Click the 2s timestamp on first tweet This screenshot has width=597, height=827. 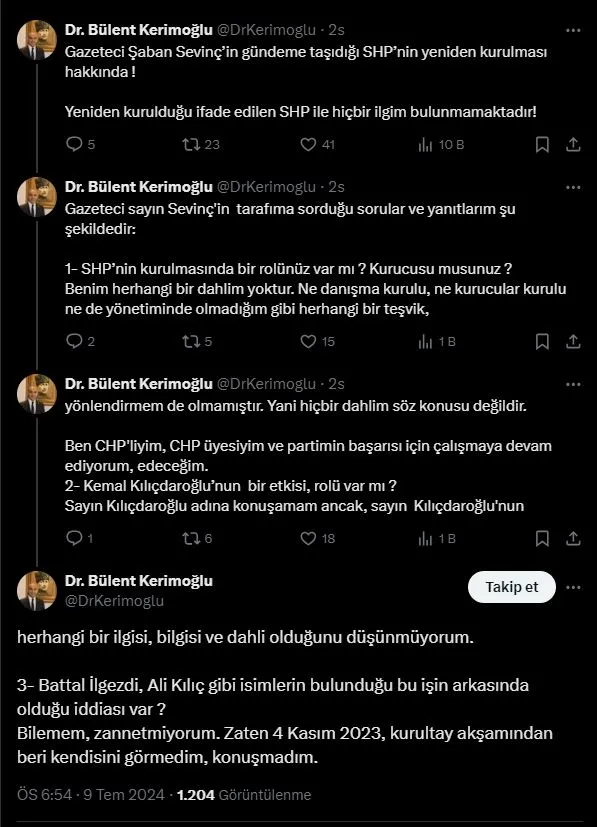point(338,29)
